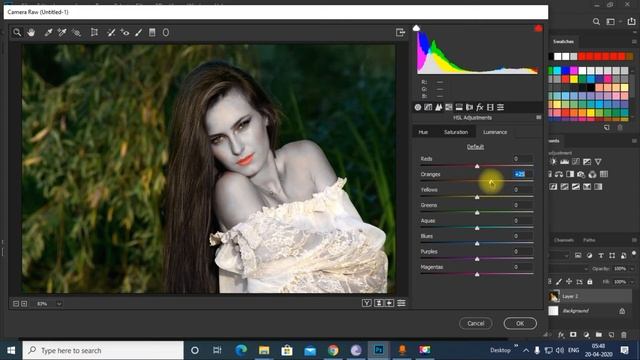The height and width of the screenshot is (360, 640).
Task: Click the taskbar search box
Action: 103,350
